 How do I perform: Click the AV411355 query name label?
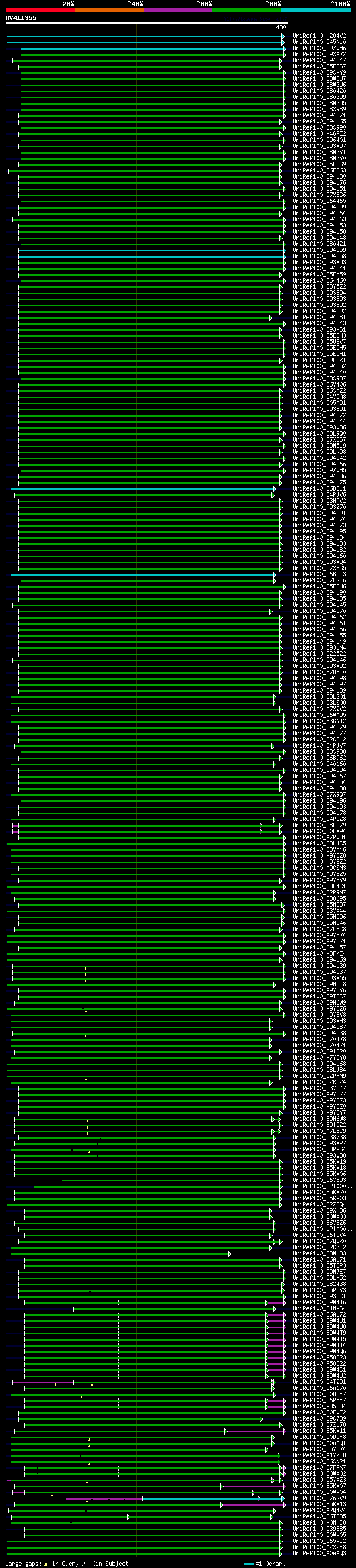coord(21,18)
